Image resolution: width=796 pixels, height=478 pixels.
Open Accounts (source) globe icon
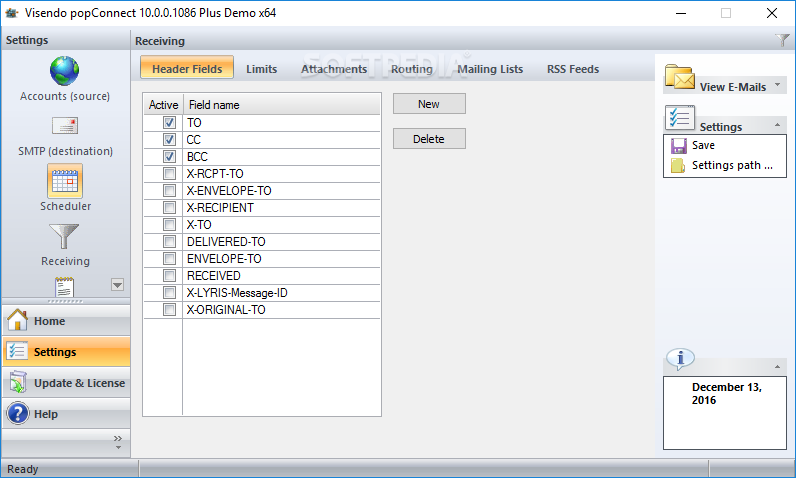(64, 71)
